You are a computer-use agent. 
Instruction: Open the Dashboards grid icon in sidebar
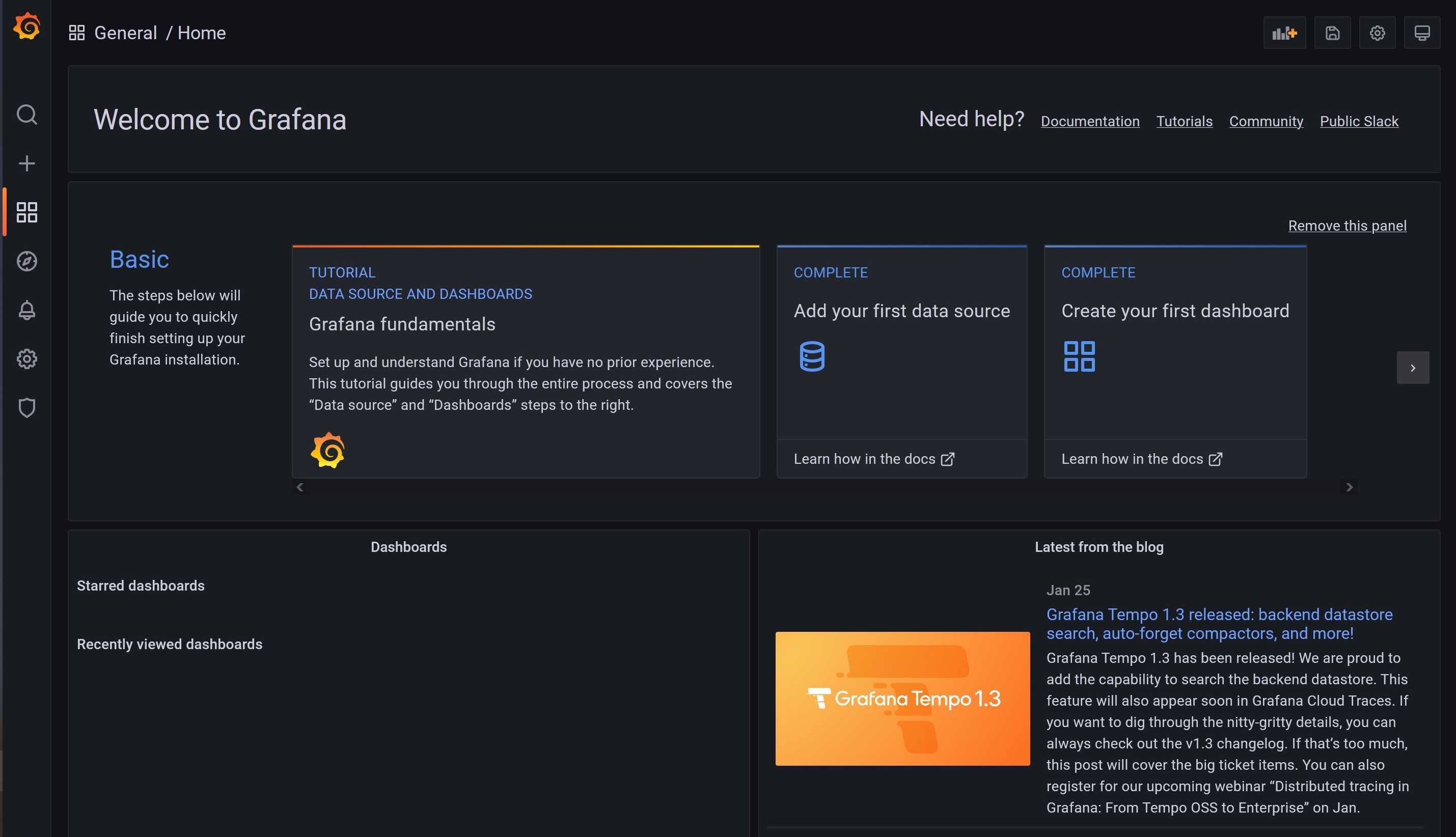click(x=25, y=212)
